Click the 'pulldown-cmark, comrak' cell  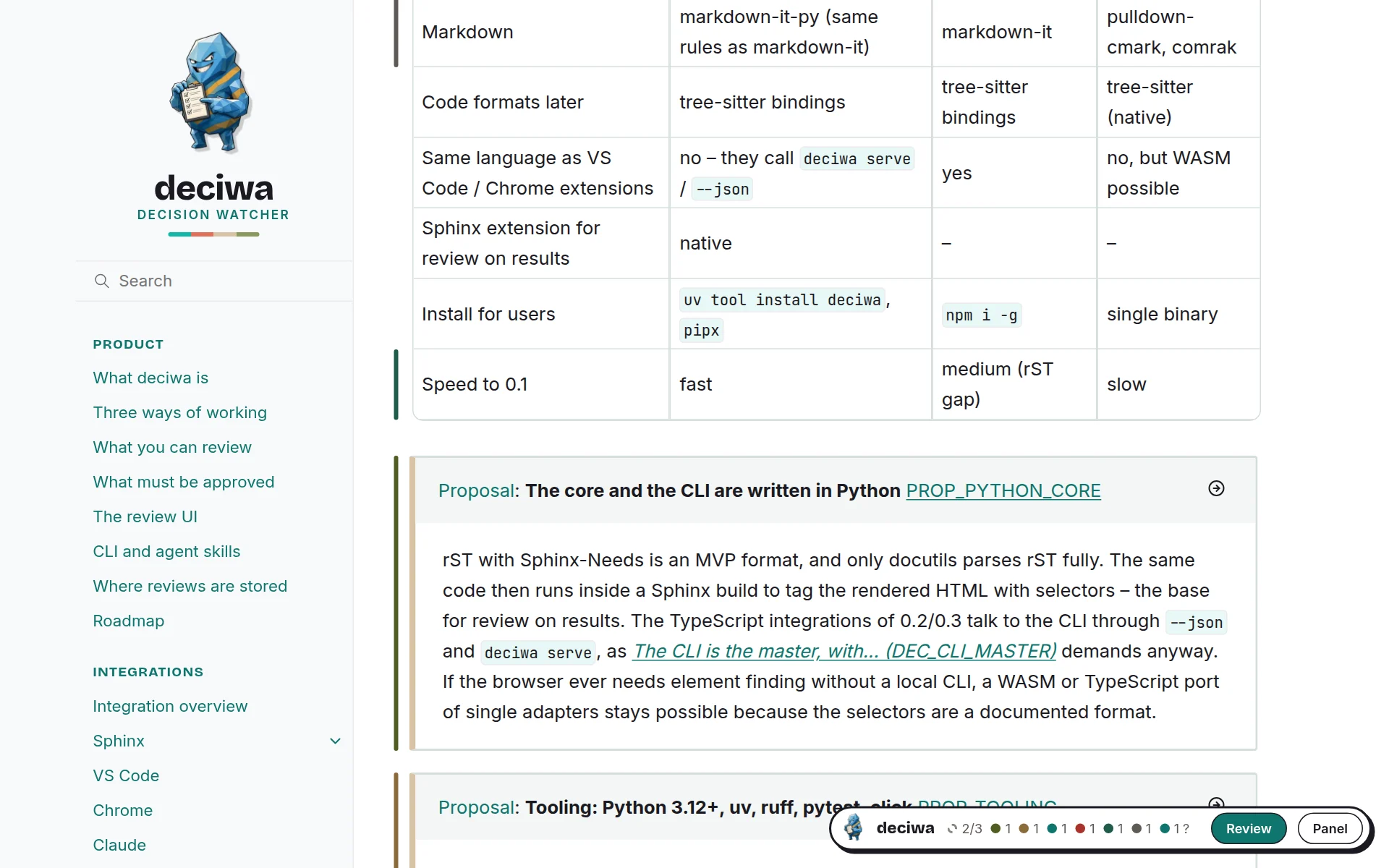[x=1178, y=32]
